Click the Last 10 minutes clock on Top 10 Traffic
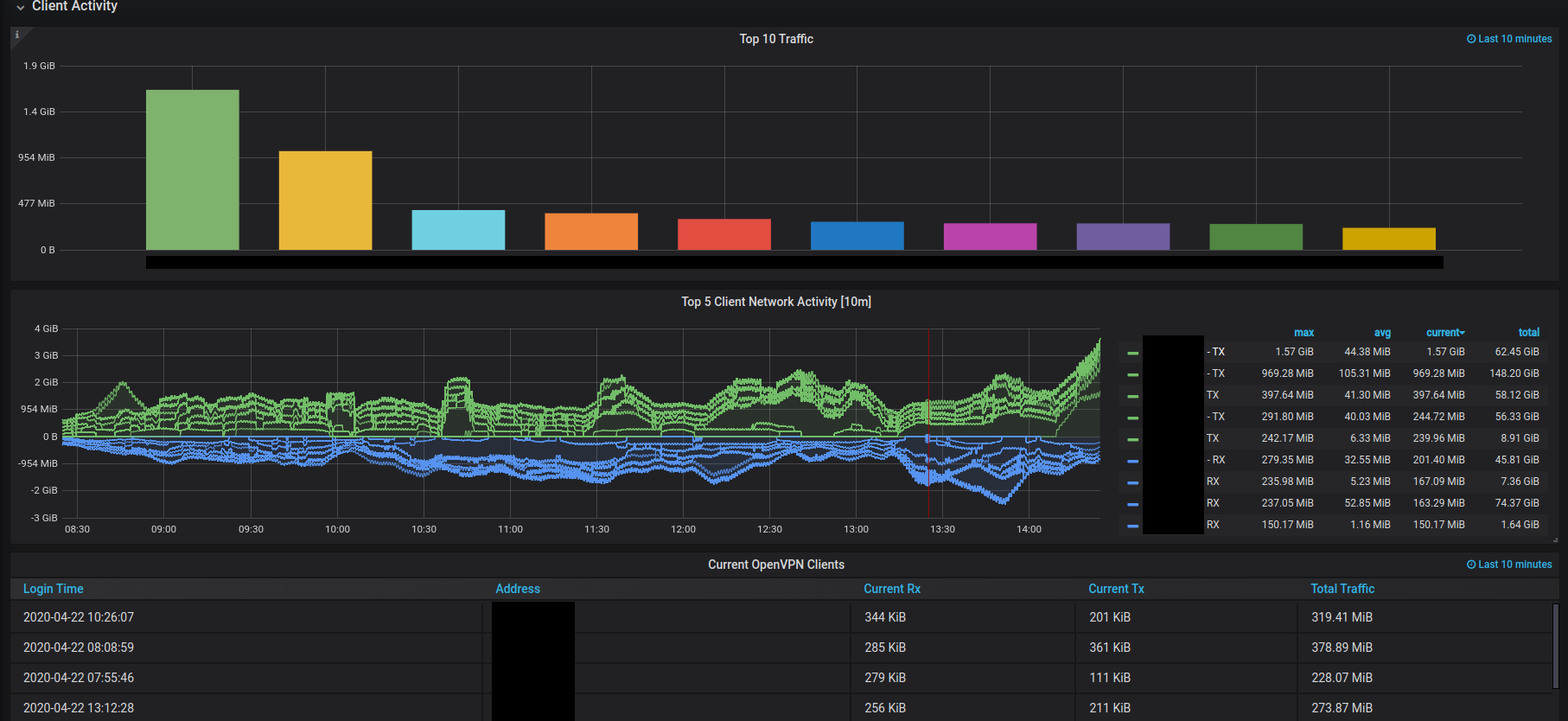The width and height of the screenshot is (1568, 721). (1509, 39)
